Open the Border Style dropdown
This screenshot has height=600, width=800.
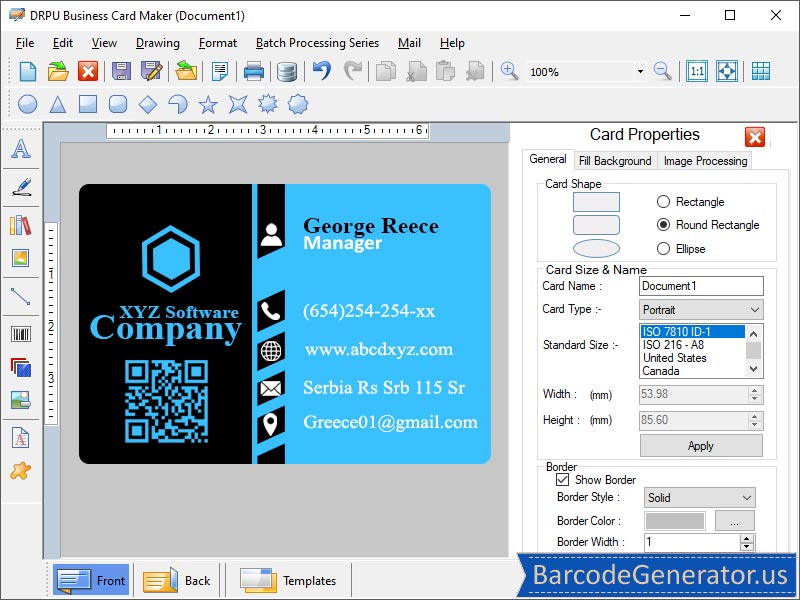pyautogui.click(x=699, y=497)
